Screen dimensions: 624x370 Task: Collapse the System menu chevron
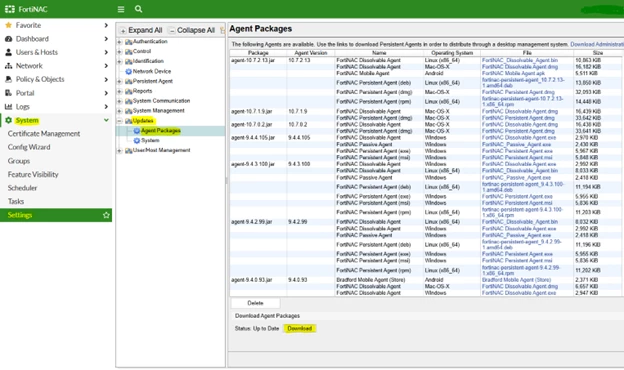tap(106, 120)
